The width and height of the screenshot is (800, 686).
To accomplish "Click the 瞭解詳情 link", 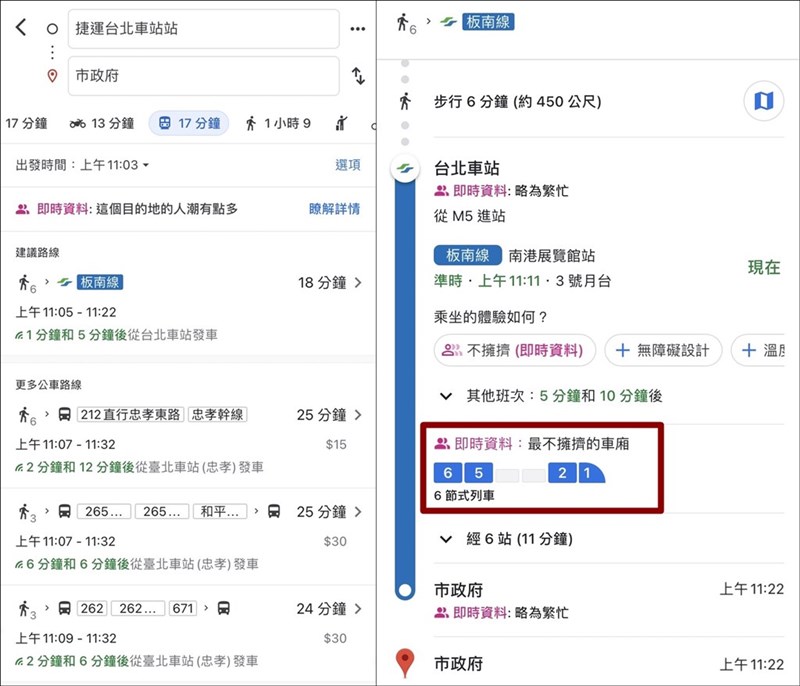I will tap(334, 209).
